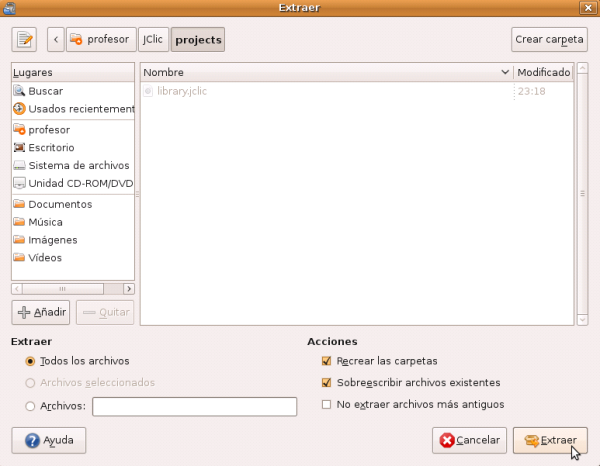The height and width of the screenshot is (466, 600).
Task: Uncheck Sobreescribir archivos existentes
Action: 326,383
